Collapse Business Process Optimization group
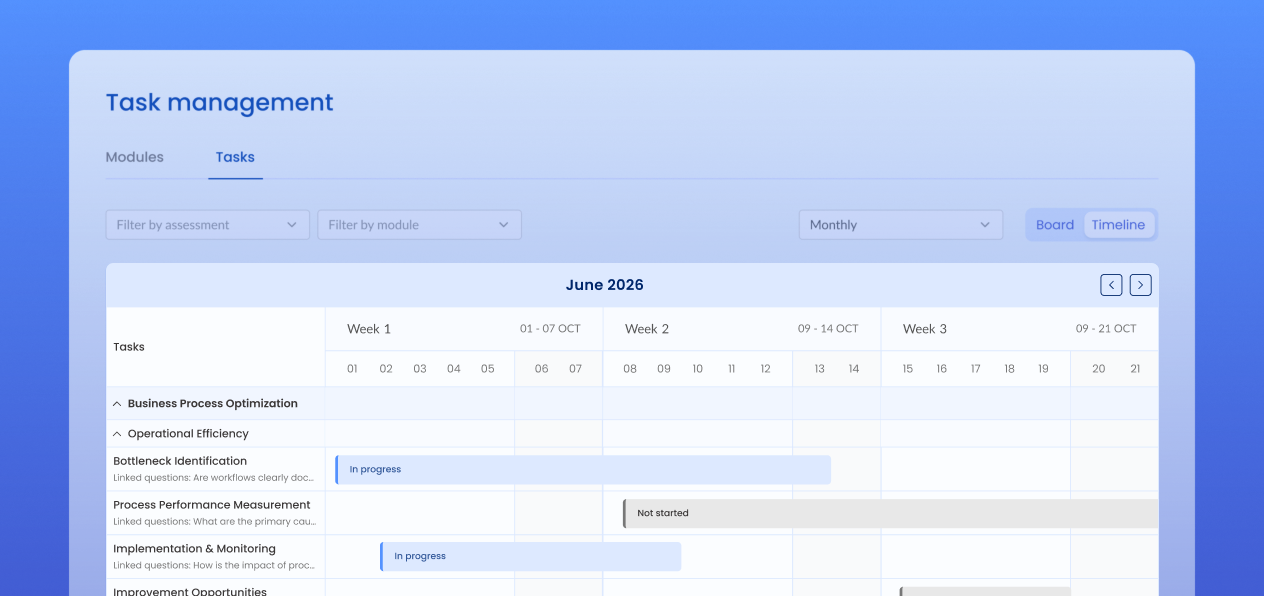Viewport: 1264px width, 596px height. pyautogui.click(x=117, y=404)
